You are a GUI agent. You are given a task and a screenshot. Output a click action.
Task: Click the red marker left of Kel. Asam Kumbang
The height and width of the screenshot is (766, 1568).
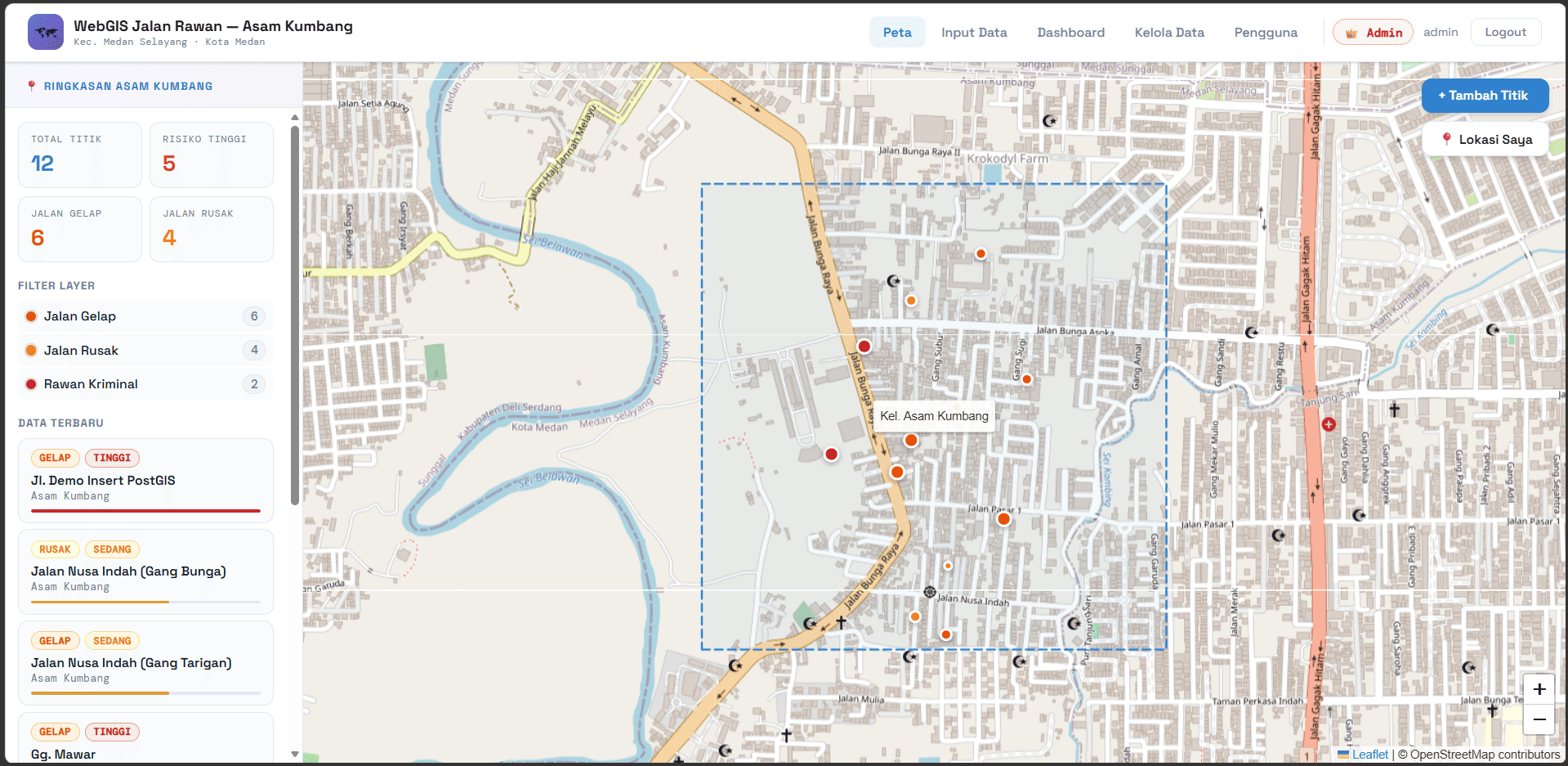[831, 454]
